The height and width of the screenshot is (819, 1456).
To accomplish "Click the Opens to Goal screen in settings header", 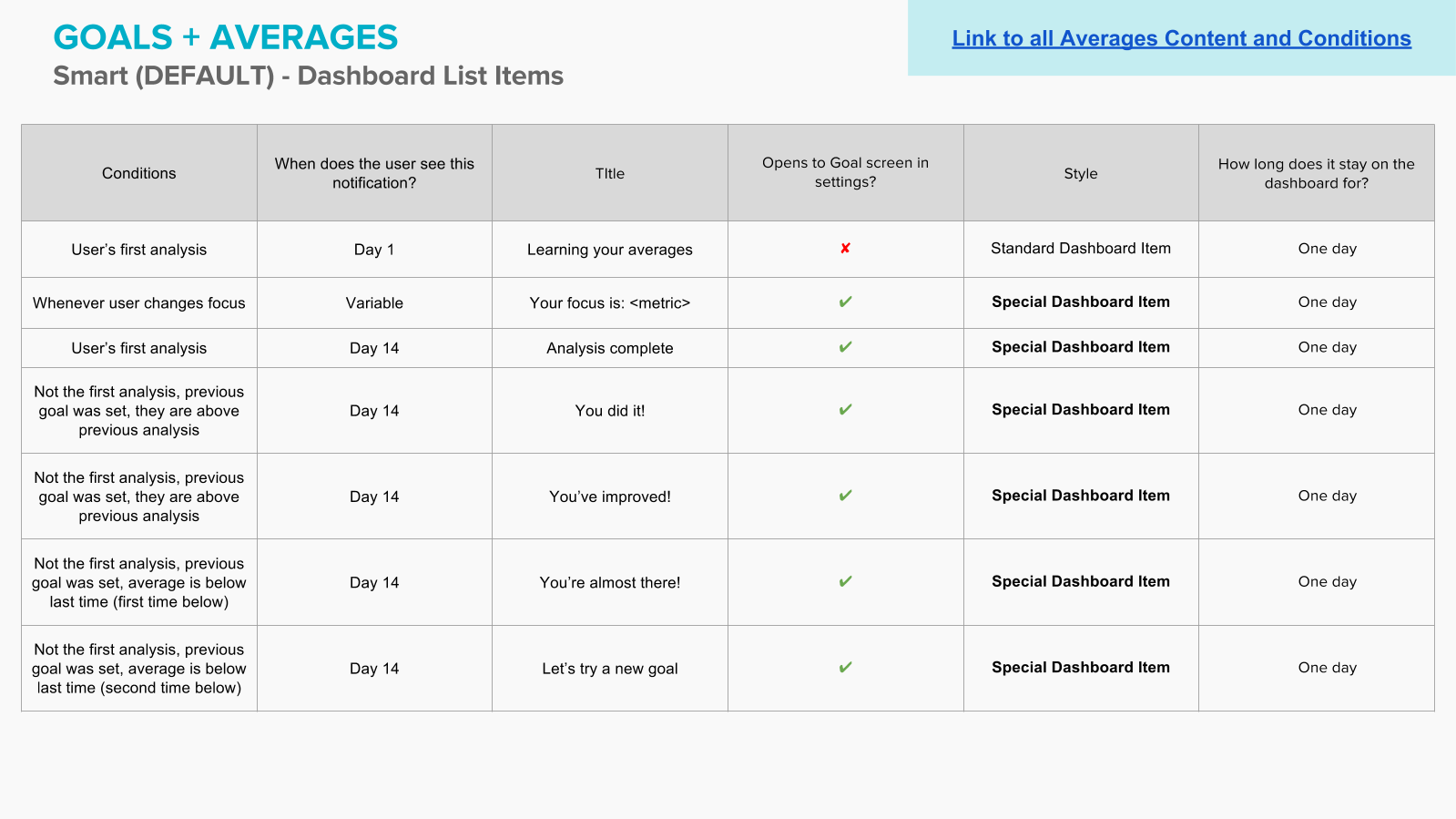I will coord(845,172).
